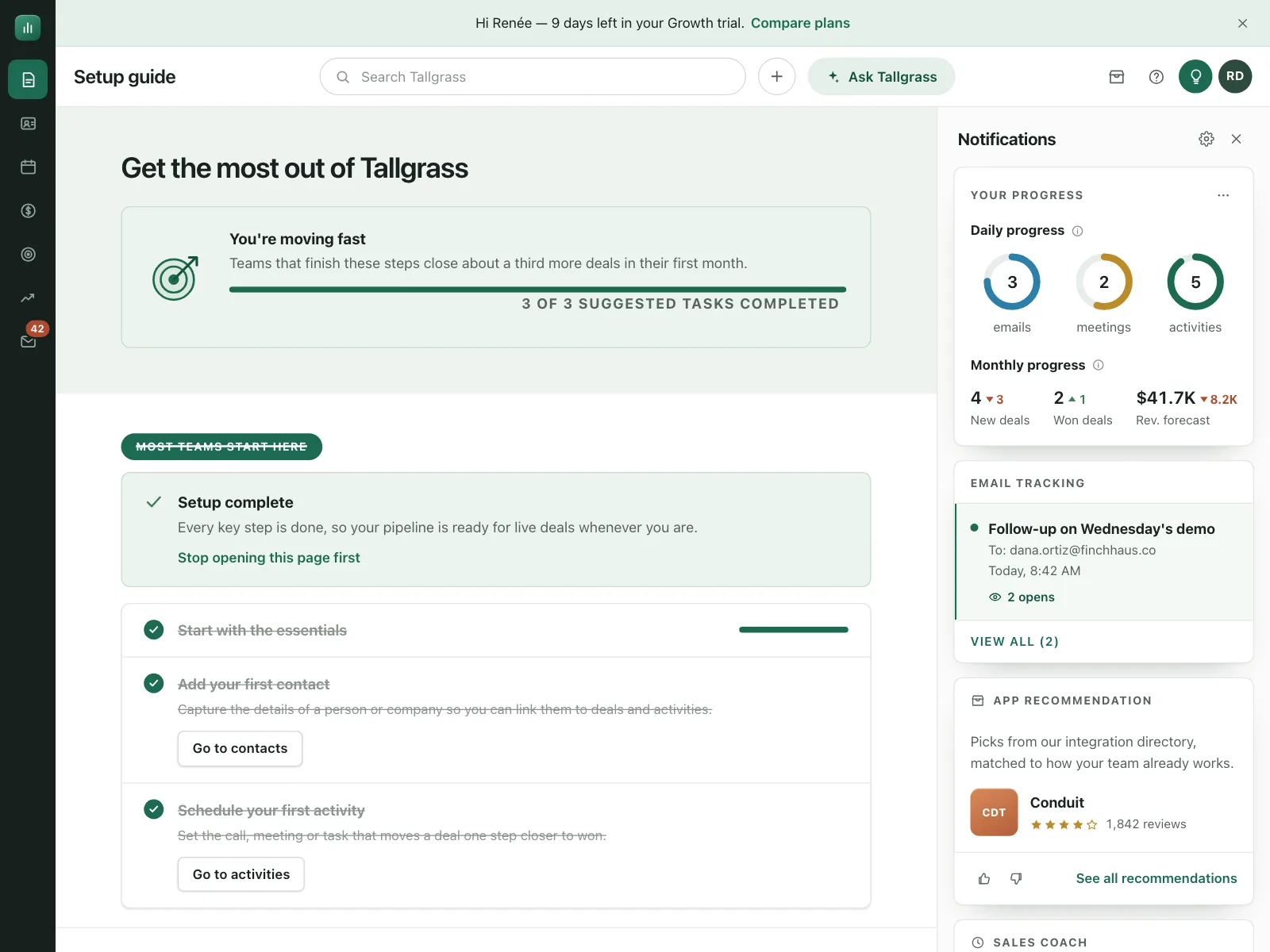Viewport: 1270px width, 952px height.
Task: Click the activities progress ring
Action: [1195, 282]
